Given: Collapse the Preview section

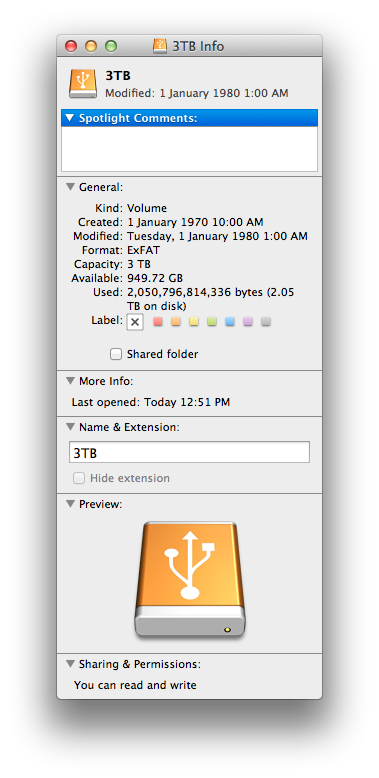Looking at the screenshot, I should (70, 504).
